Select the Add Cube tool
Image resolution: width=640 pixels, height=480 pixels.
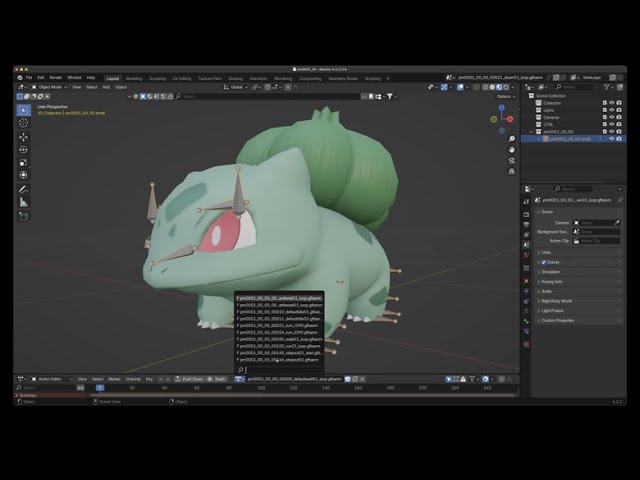click(x=23, y=216)
